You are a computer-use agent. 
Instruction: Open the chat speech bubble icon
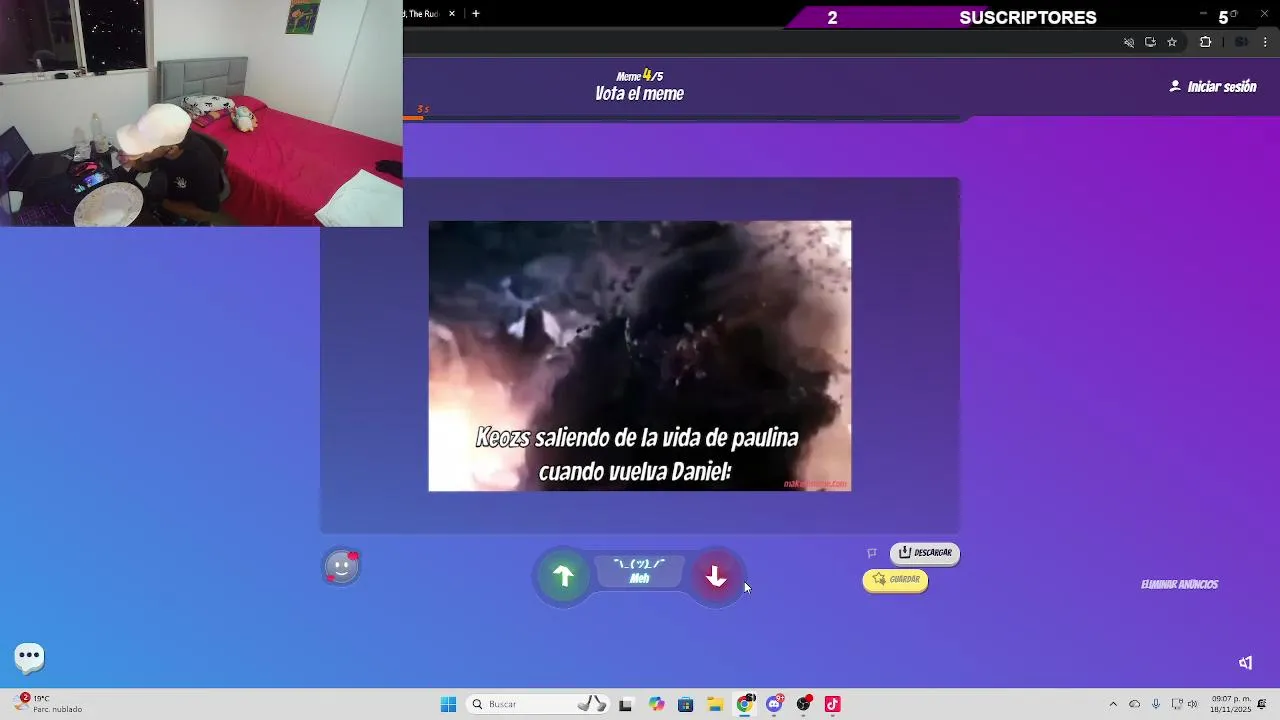point(29,657)
